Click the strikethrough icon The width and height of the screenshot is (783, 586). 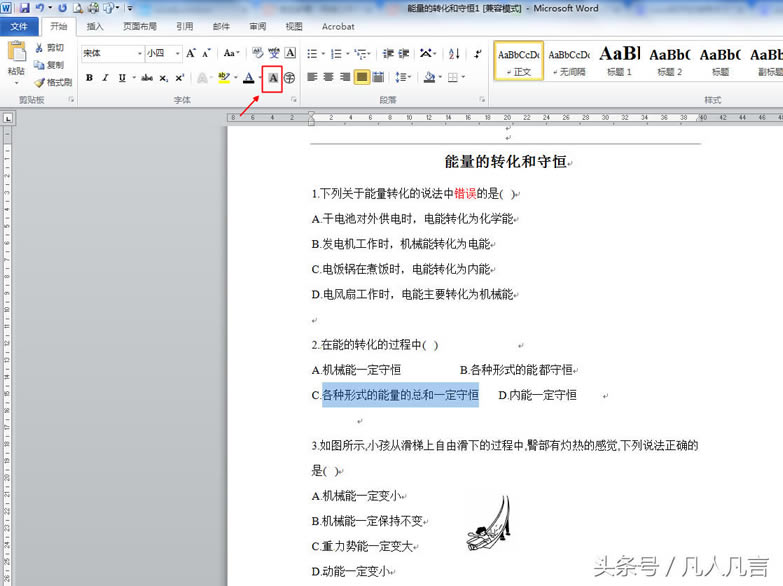(x=147, y=78)
